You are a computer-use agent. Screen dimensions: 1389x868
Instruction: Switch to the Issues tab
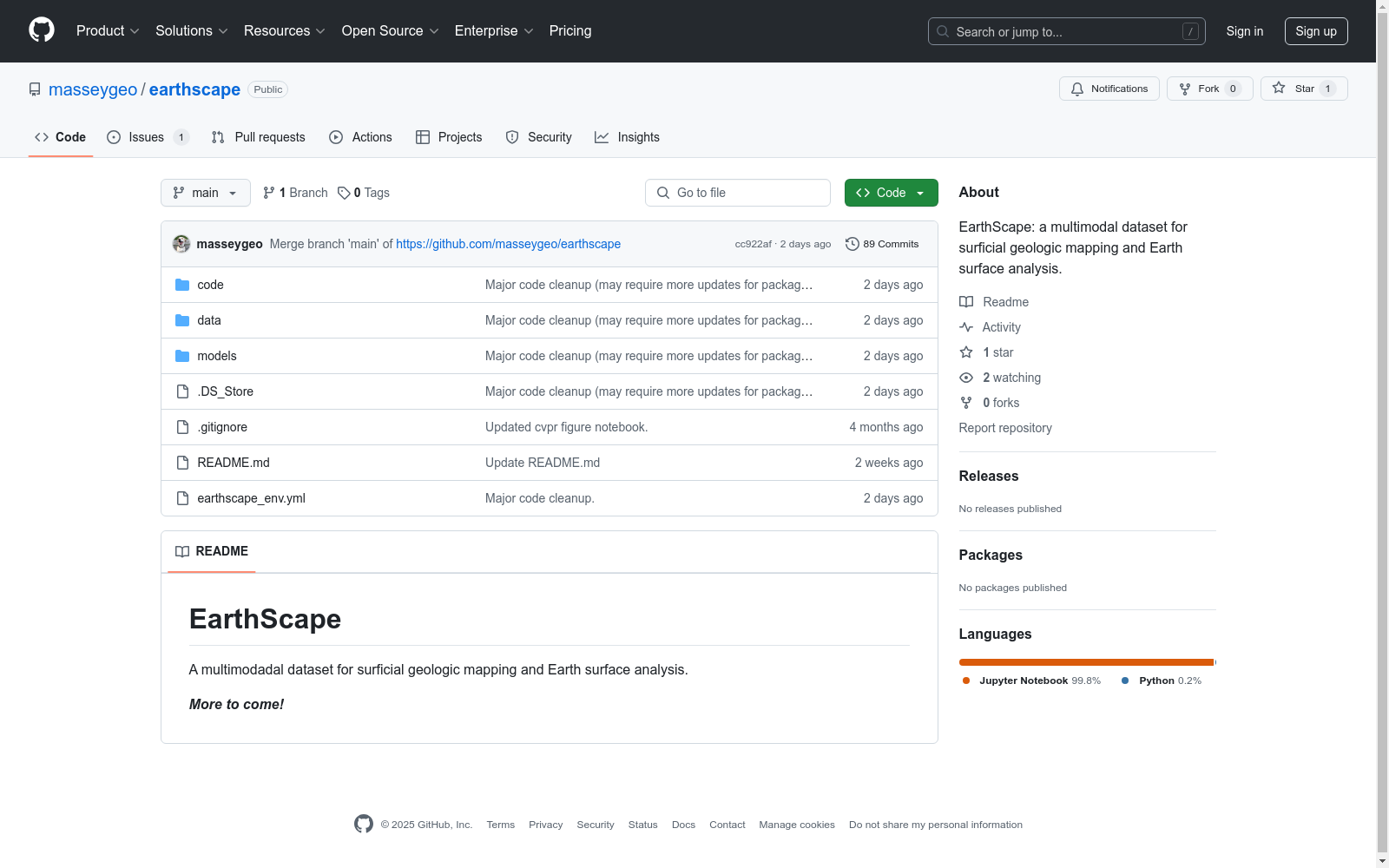(148, 137)
